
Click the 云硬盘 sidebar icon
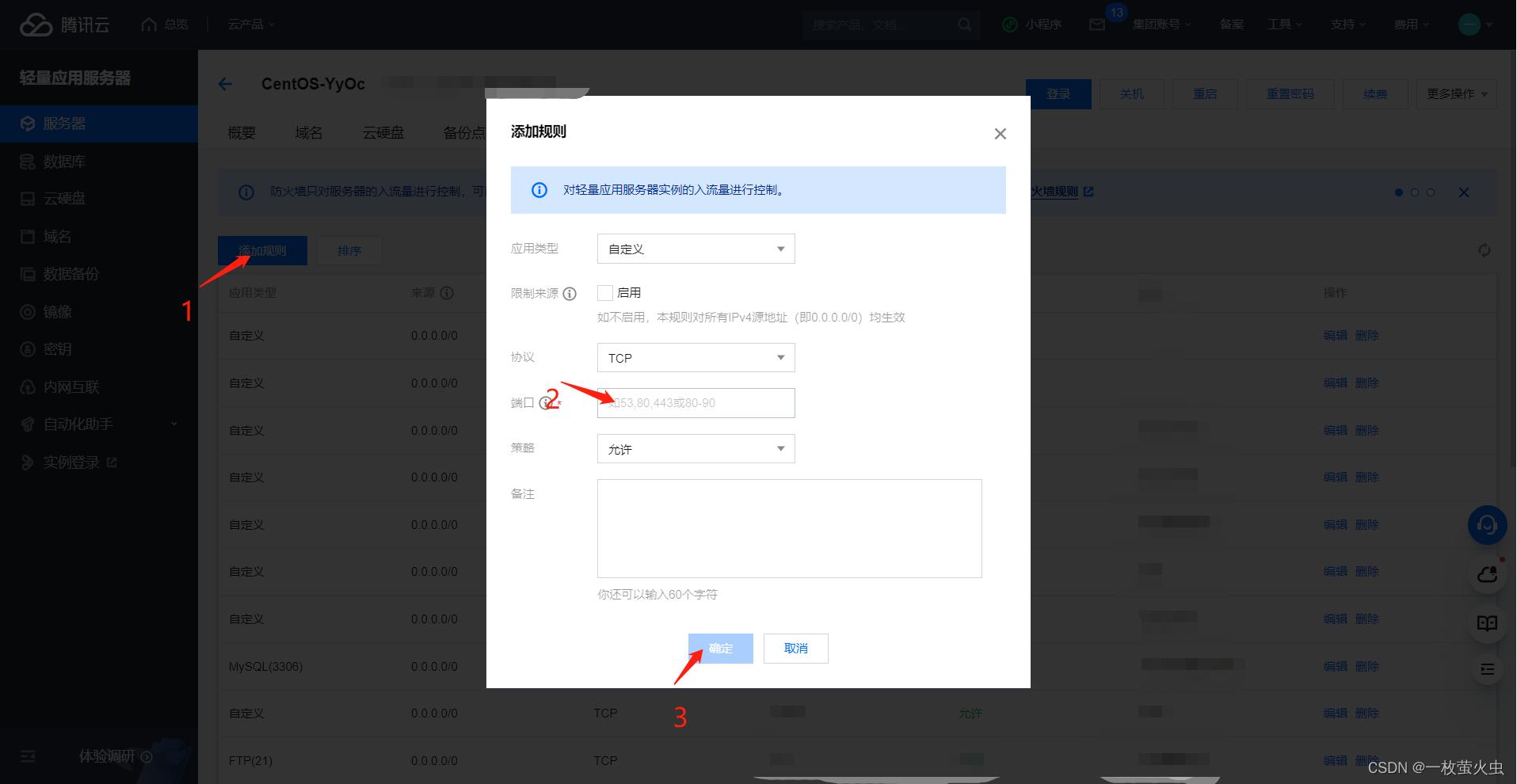pyautogui.click(x=28, y=199)
